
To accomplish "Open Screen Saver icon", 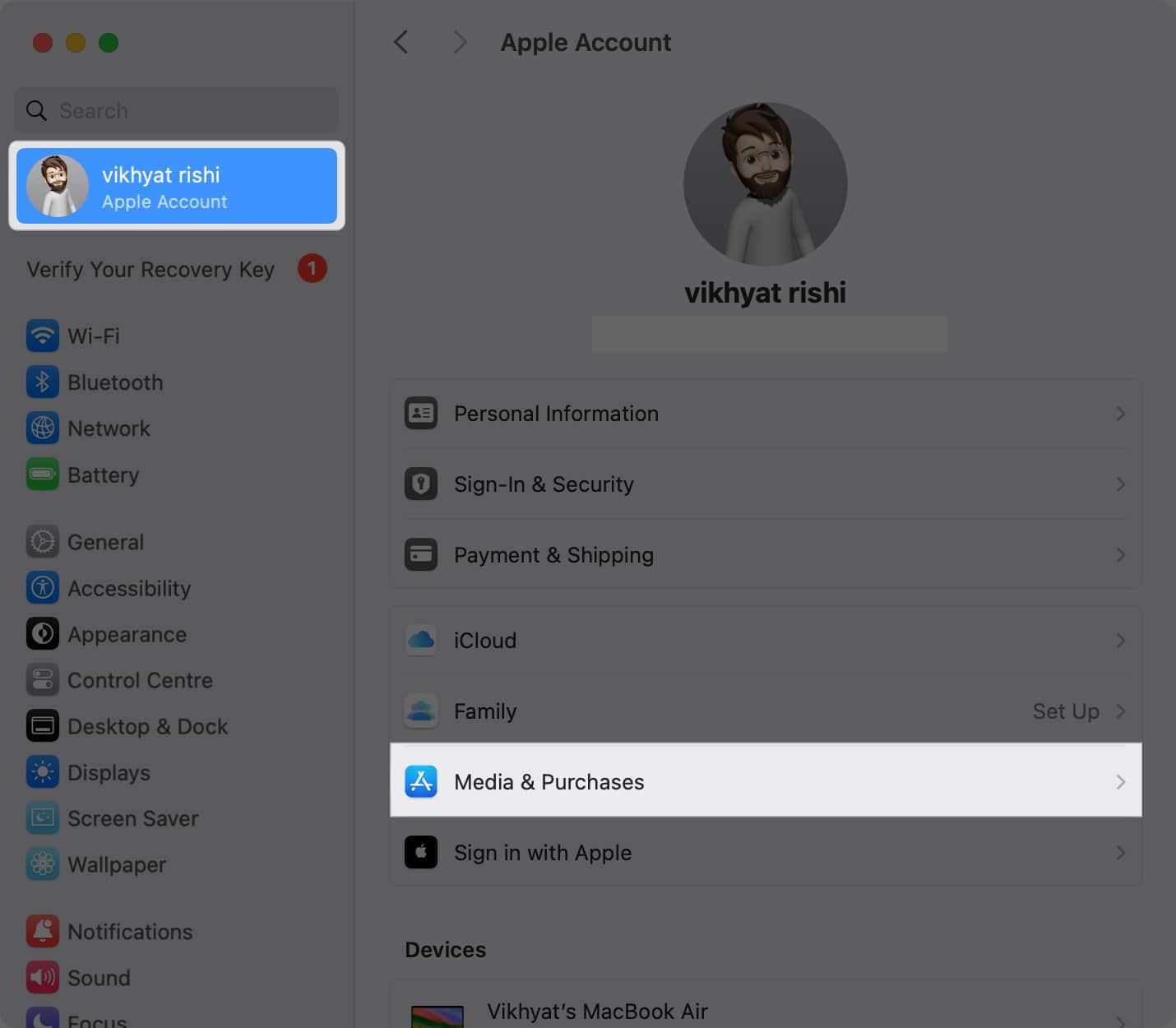I will (x=43, y=818).
